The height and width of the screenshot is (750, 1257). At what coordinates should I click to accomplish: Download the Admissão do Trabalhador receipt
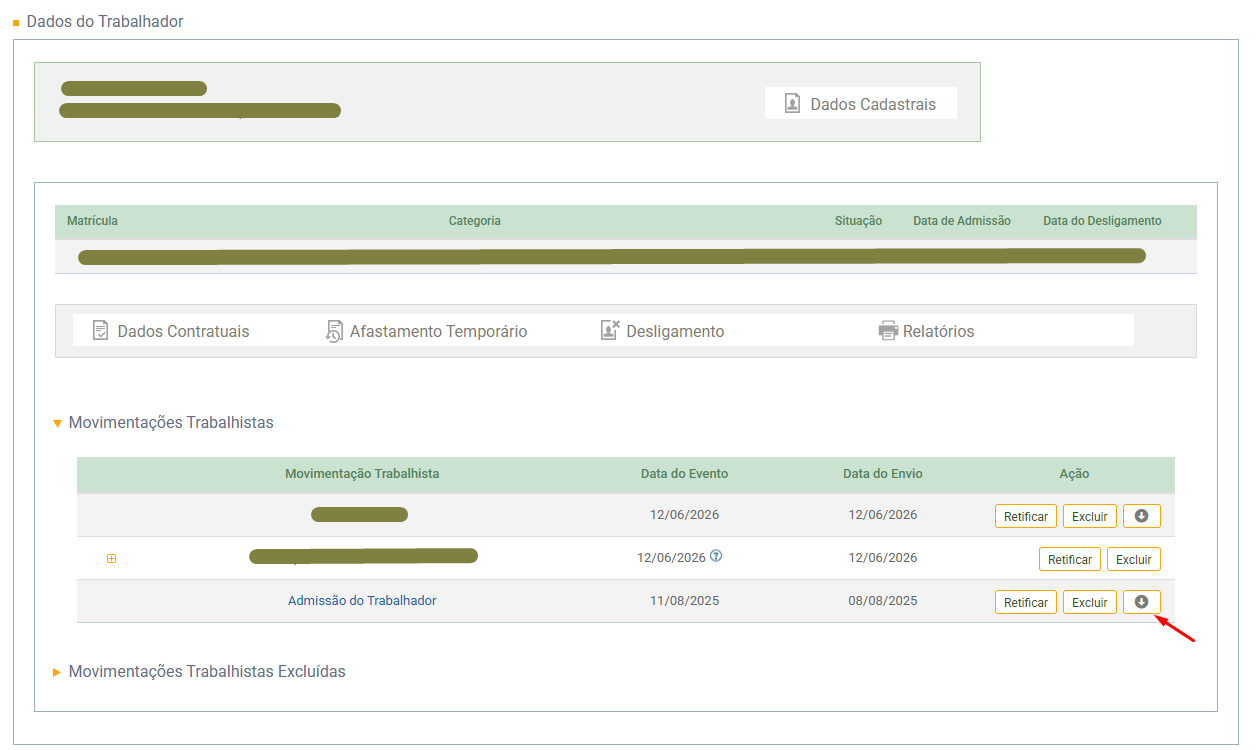(x=1141, y=602)
